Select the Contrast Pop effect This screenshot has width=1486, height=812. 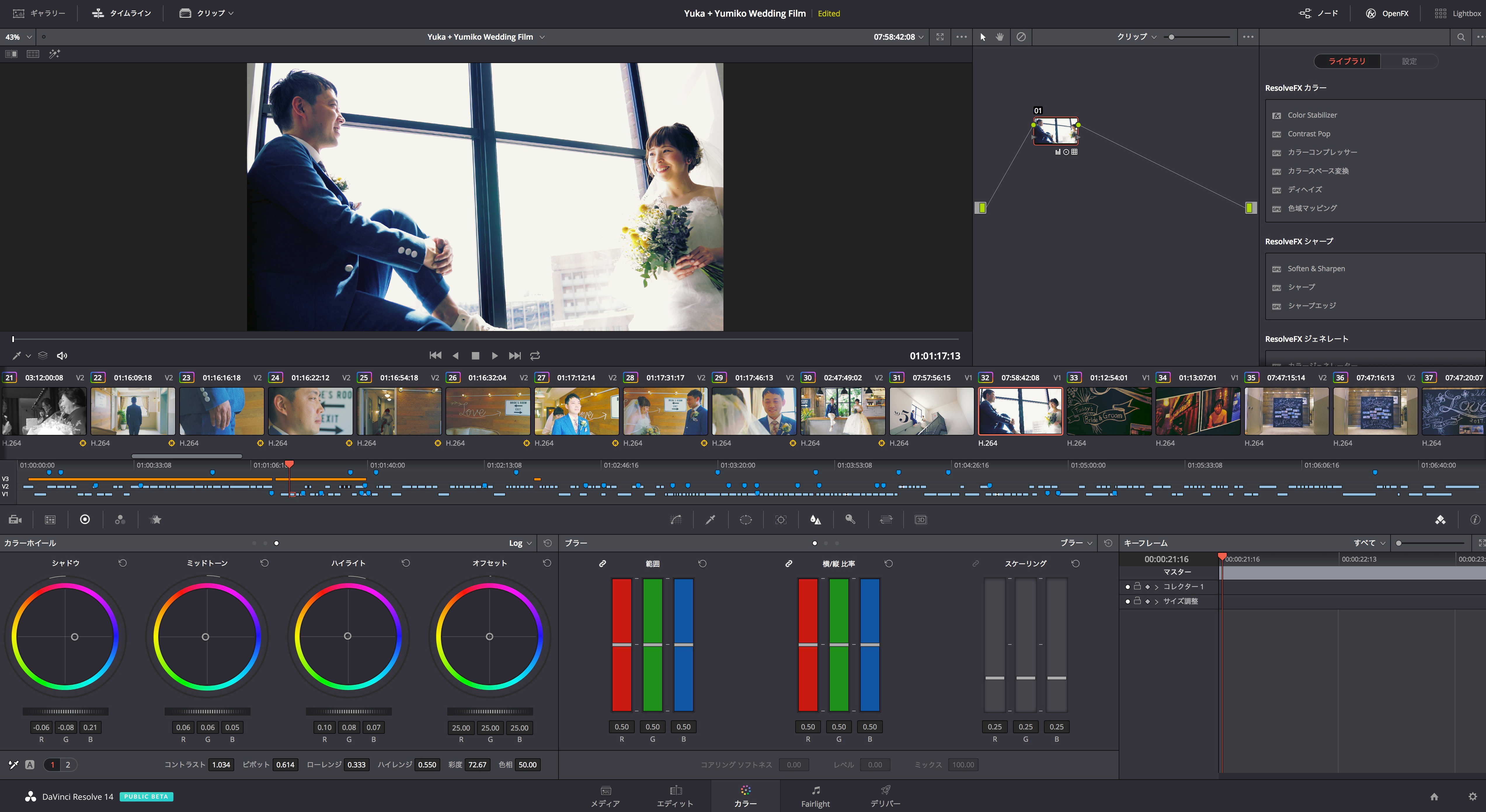(1309, 134)
